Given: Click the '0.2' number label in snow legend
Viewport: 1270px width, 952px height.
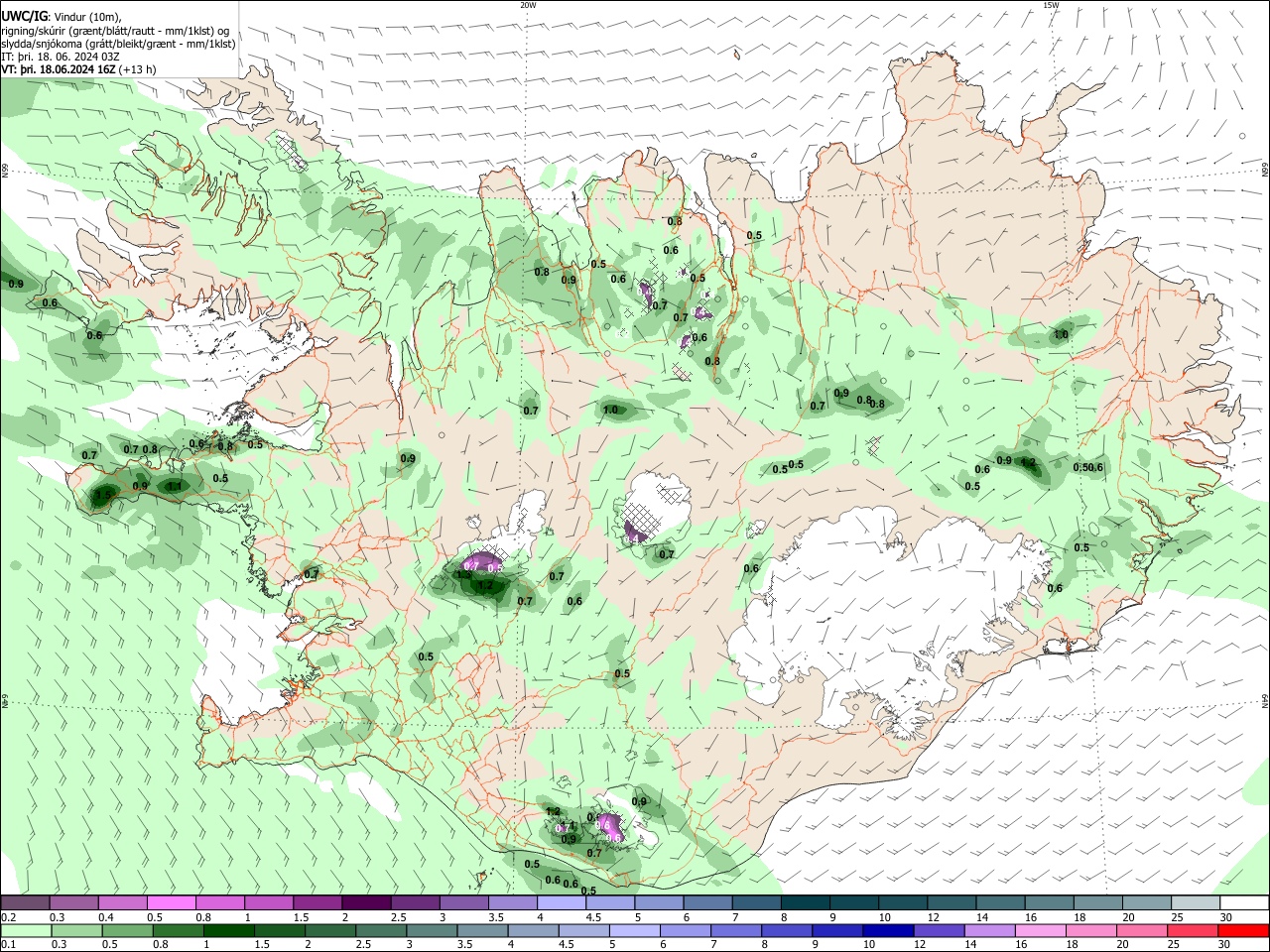Looking at the screenshot, I should tap(8, 917).
